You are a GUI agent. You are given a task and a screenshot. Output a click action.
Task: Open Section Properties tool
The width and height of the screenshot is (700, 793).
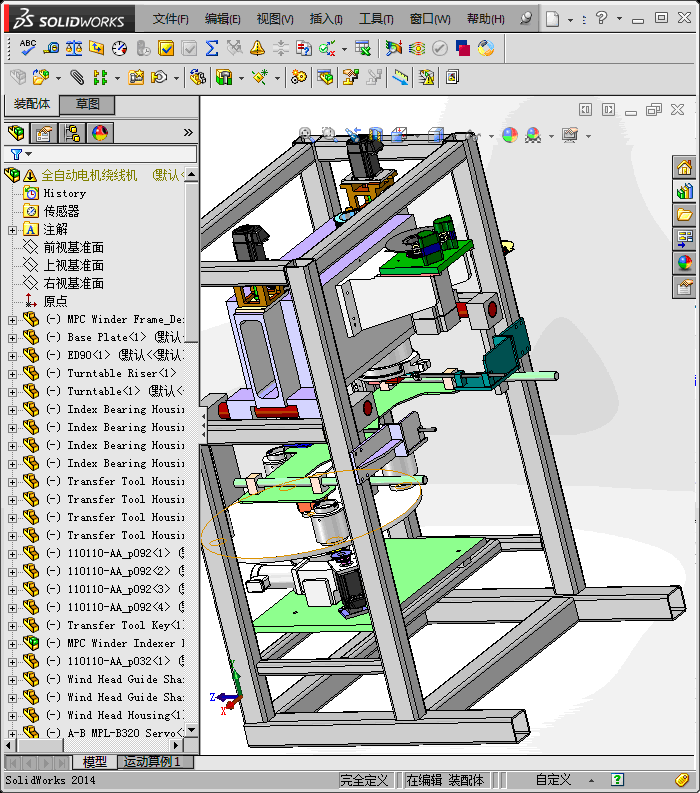click(96, 48)
